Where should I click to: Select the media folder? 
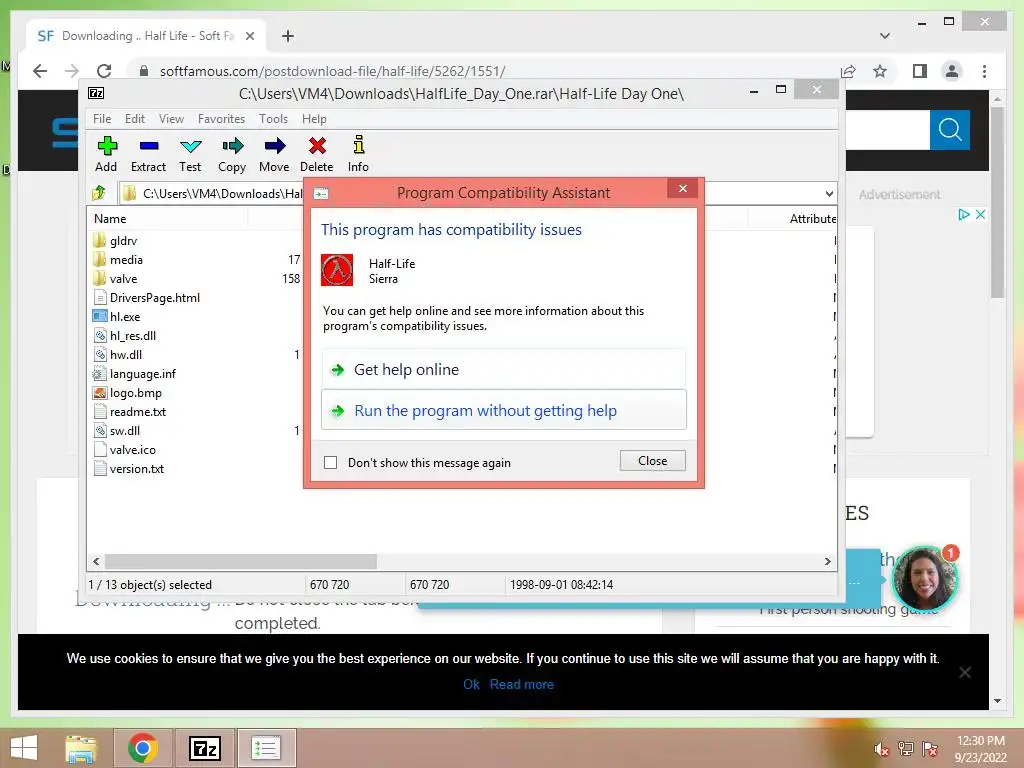tap(126, 260)
